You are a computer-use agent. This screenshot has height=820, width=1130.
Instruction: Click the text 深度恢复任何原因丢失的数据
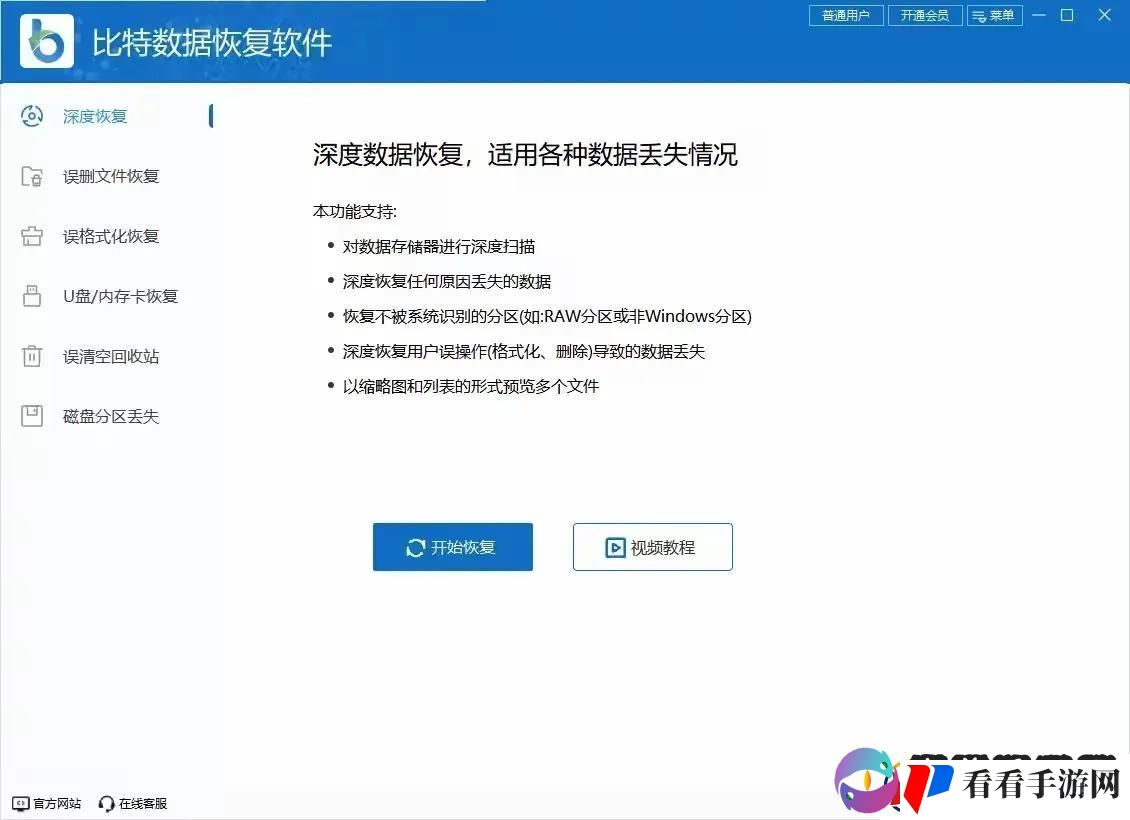tap(447, 281)
